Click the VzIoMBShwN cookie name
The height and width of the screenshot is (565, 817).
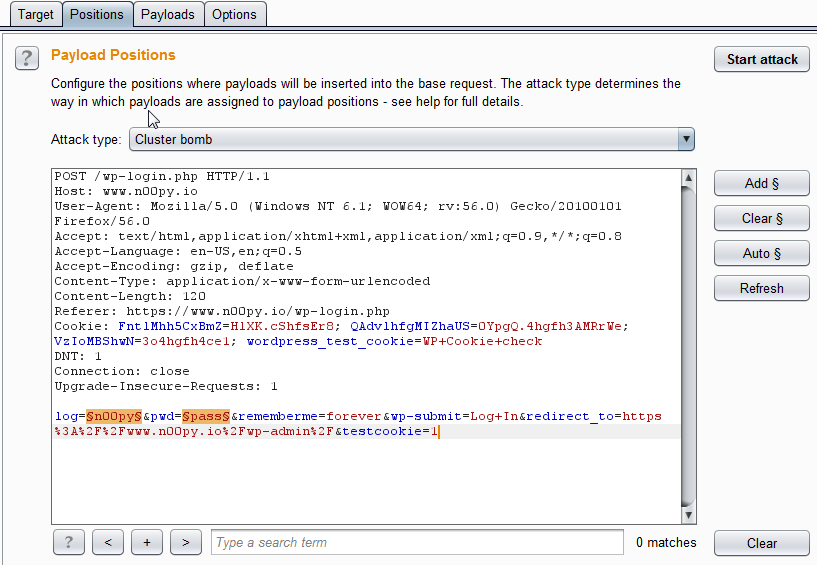[94, 341]
